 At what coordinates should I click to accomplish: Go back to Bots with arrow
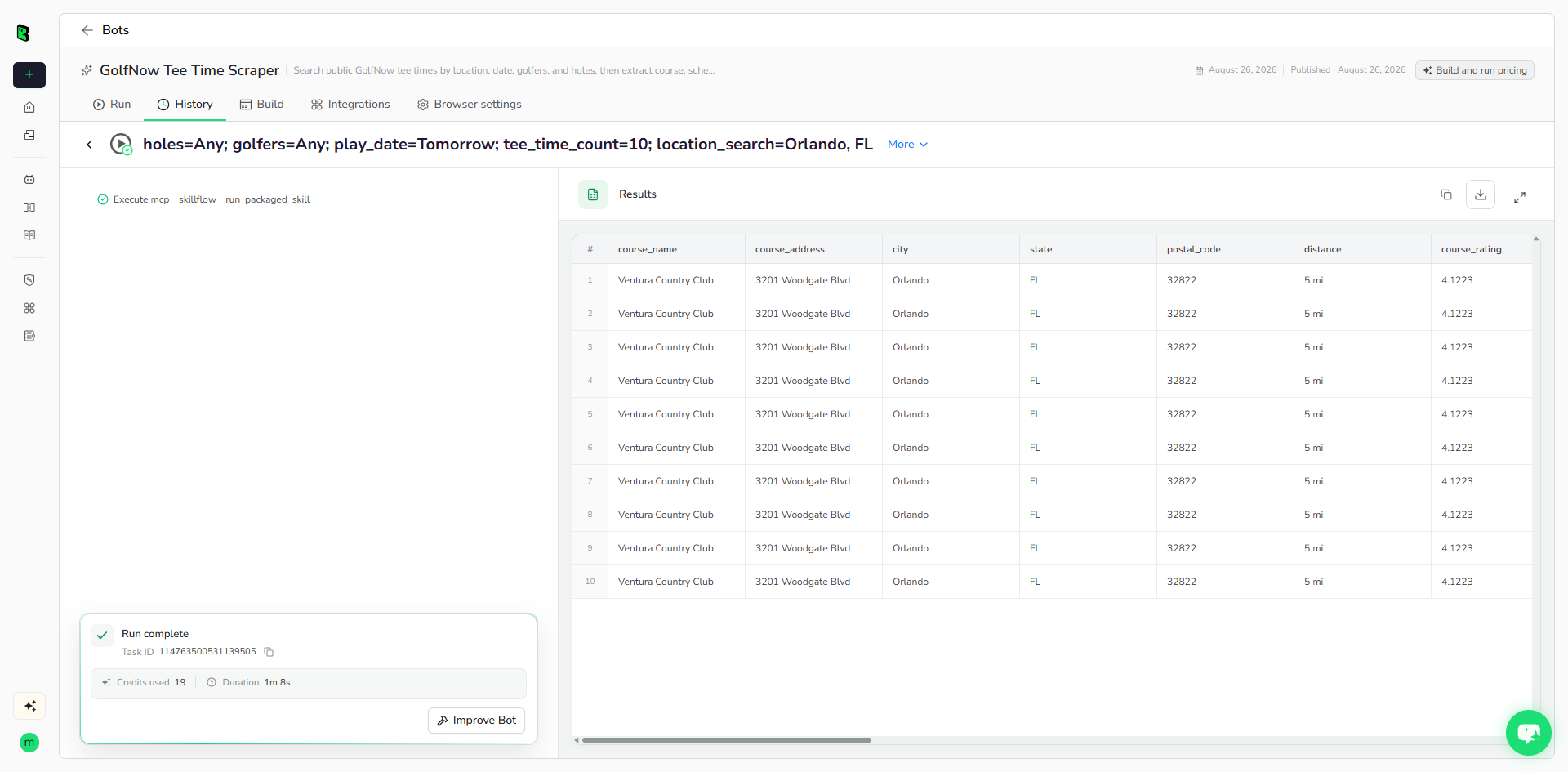pos(87,30)
